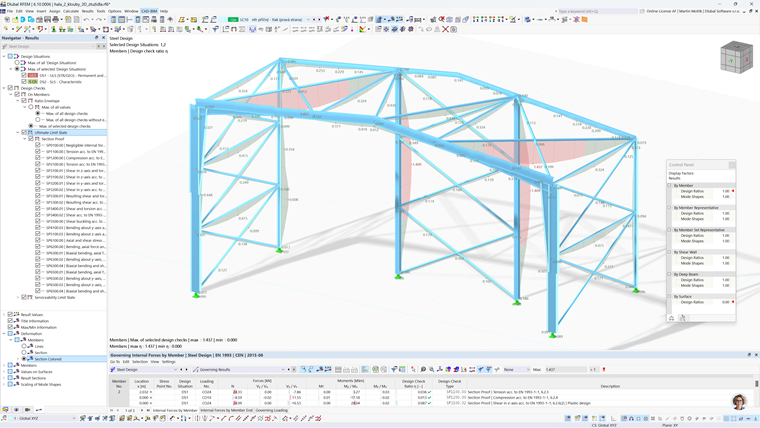
Task: Open the File menu
Action: pos(10,11)
